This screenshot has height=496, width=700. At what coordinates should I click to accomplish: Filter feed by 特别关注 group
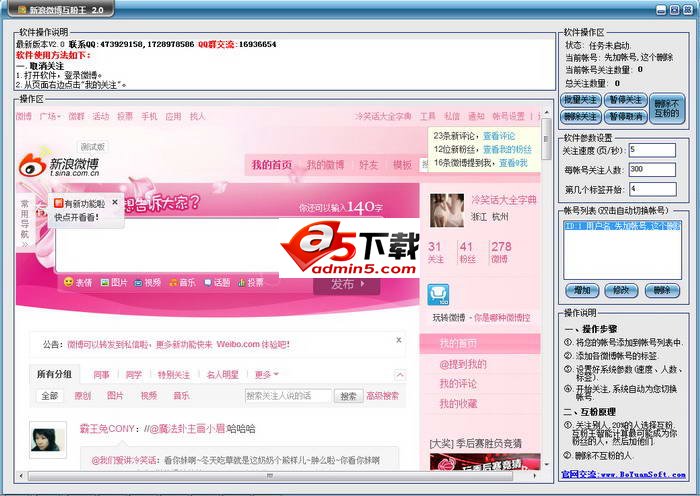(x=174, y=375)
